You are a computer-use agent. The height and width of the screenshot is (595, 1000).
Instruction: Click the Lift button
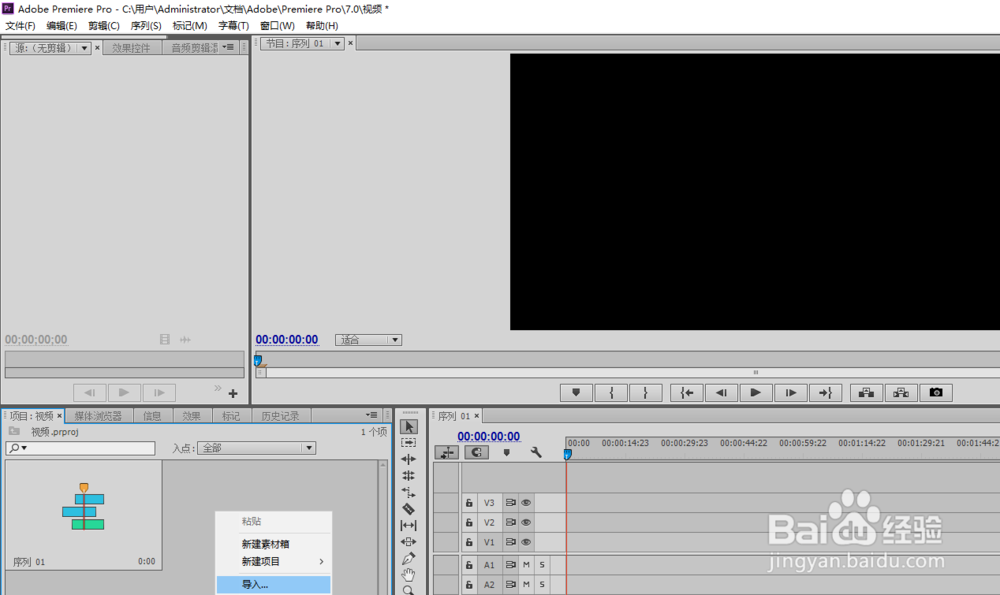point(866,393)
